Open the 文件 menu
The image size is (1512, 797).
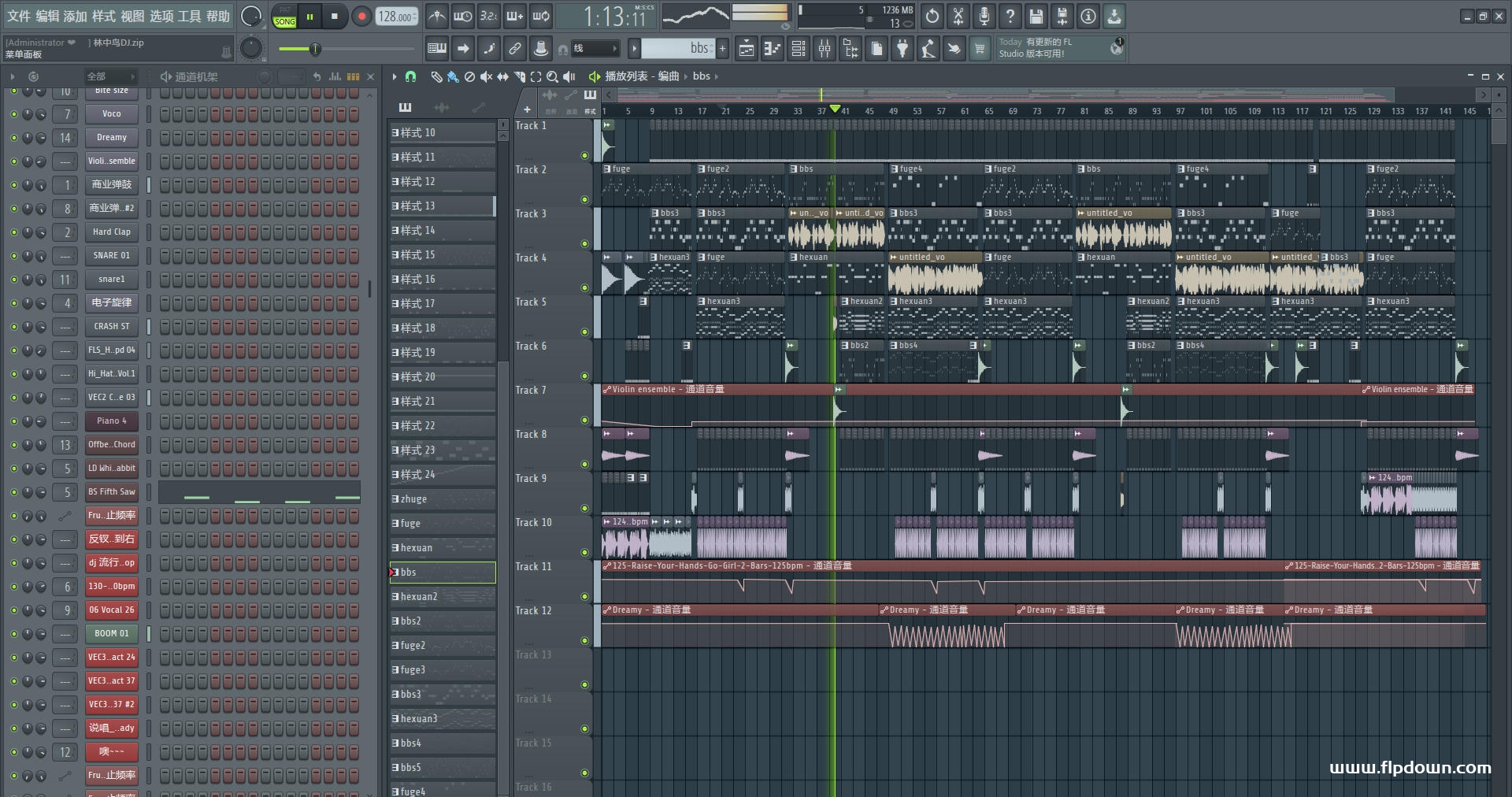tap(19, 16)
